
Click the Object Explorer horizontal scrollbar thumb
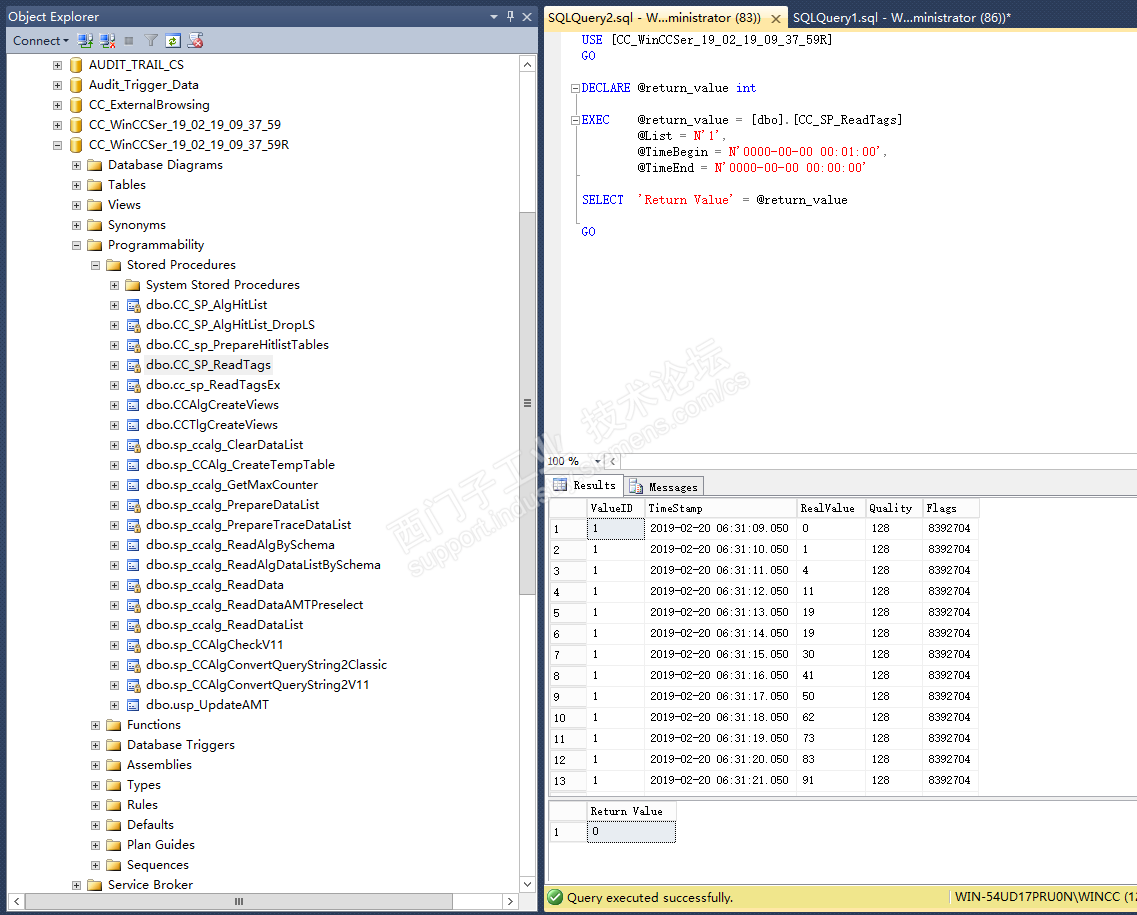pos(239,901)
